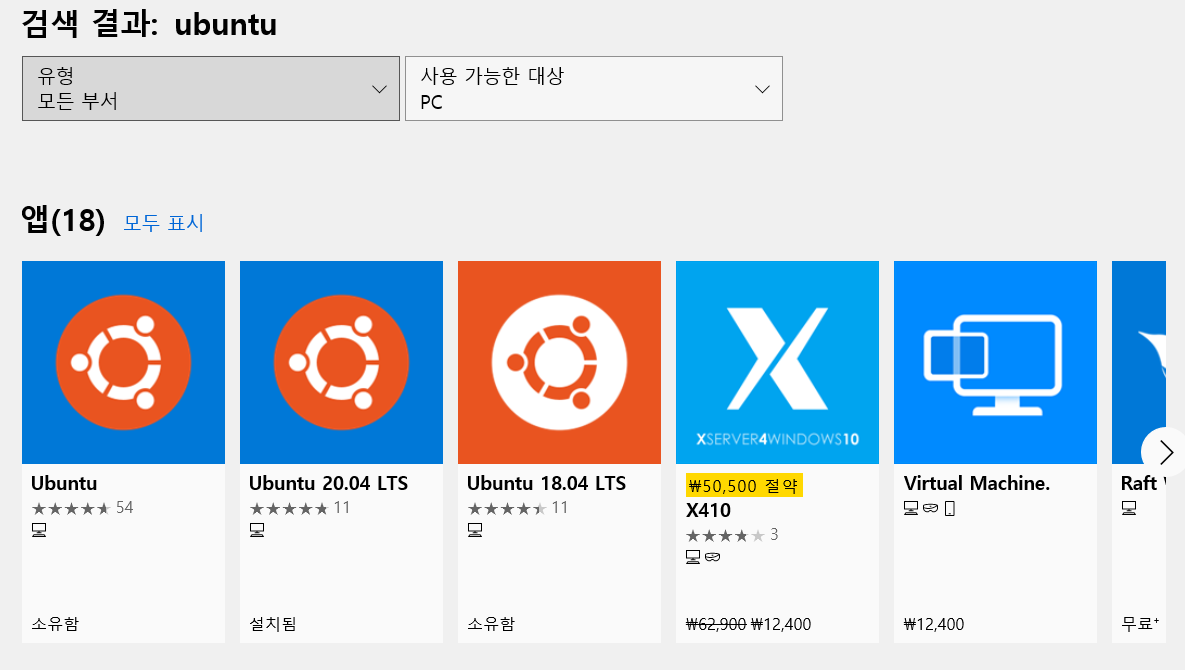Viewport: 1185px width, 670px height.
Task: Show next apps with the right arrow
Action: [1165, 452]
